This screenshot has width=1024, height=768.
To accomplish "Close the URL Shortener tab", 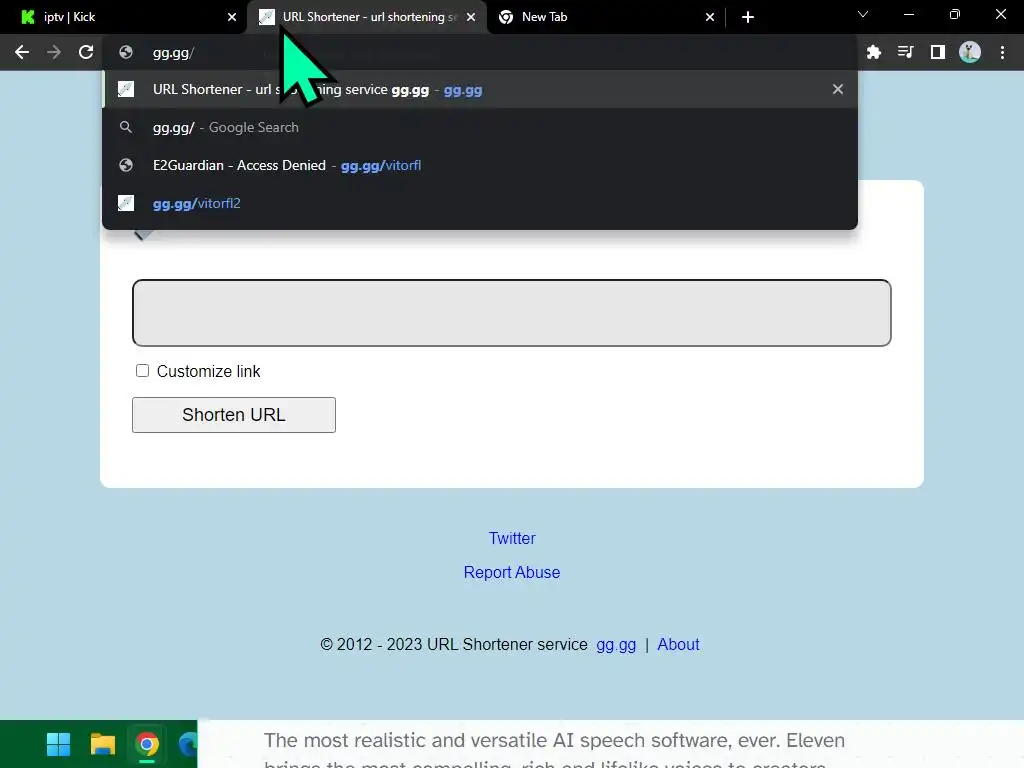I will click(x=471, y=17).
